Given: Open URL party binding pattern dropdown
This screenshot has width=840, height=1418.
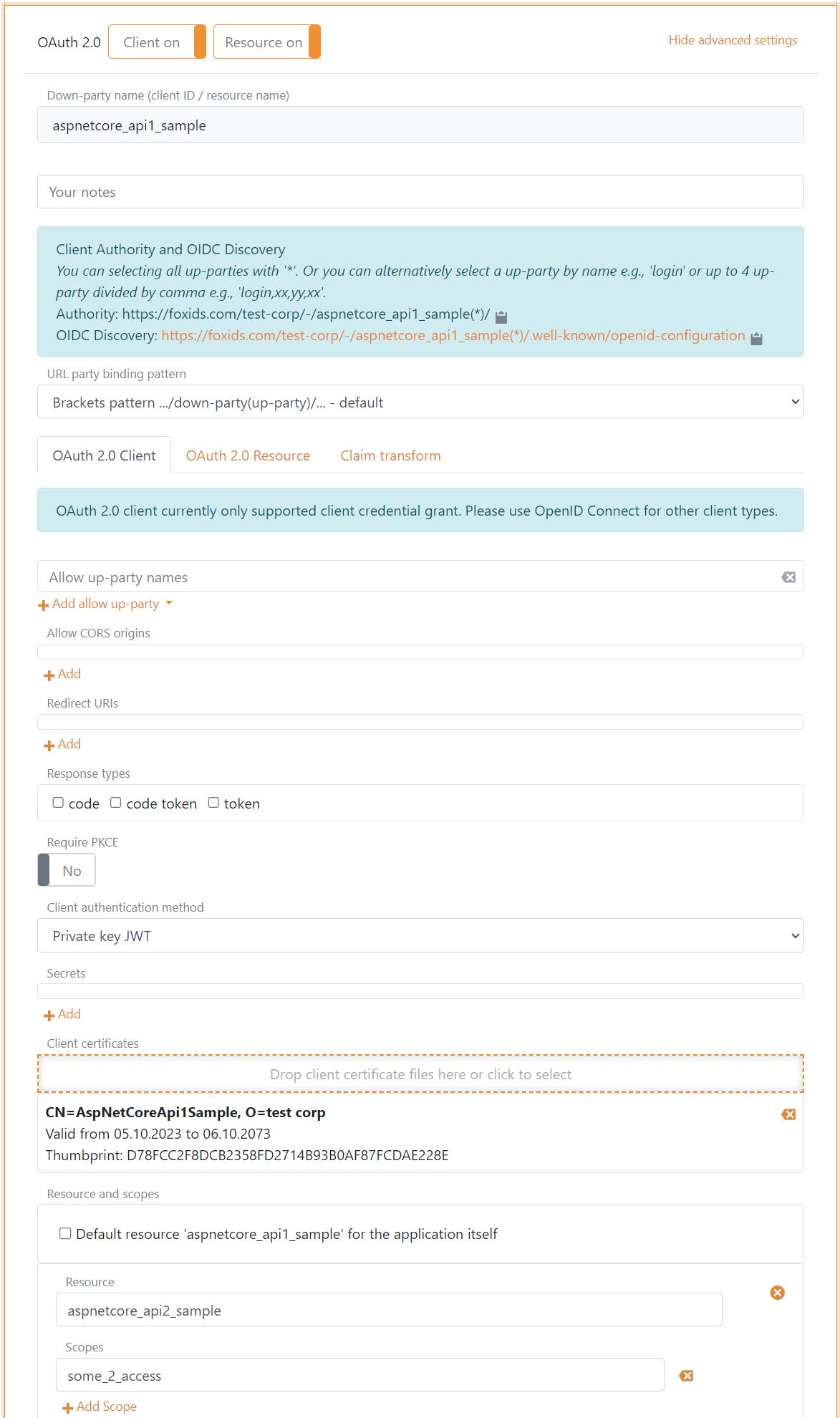Looking at the screenshot, I should [420, 402].
